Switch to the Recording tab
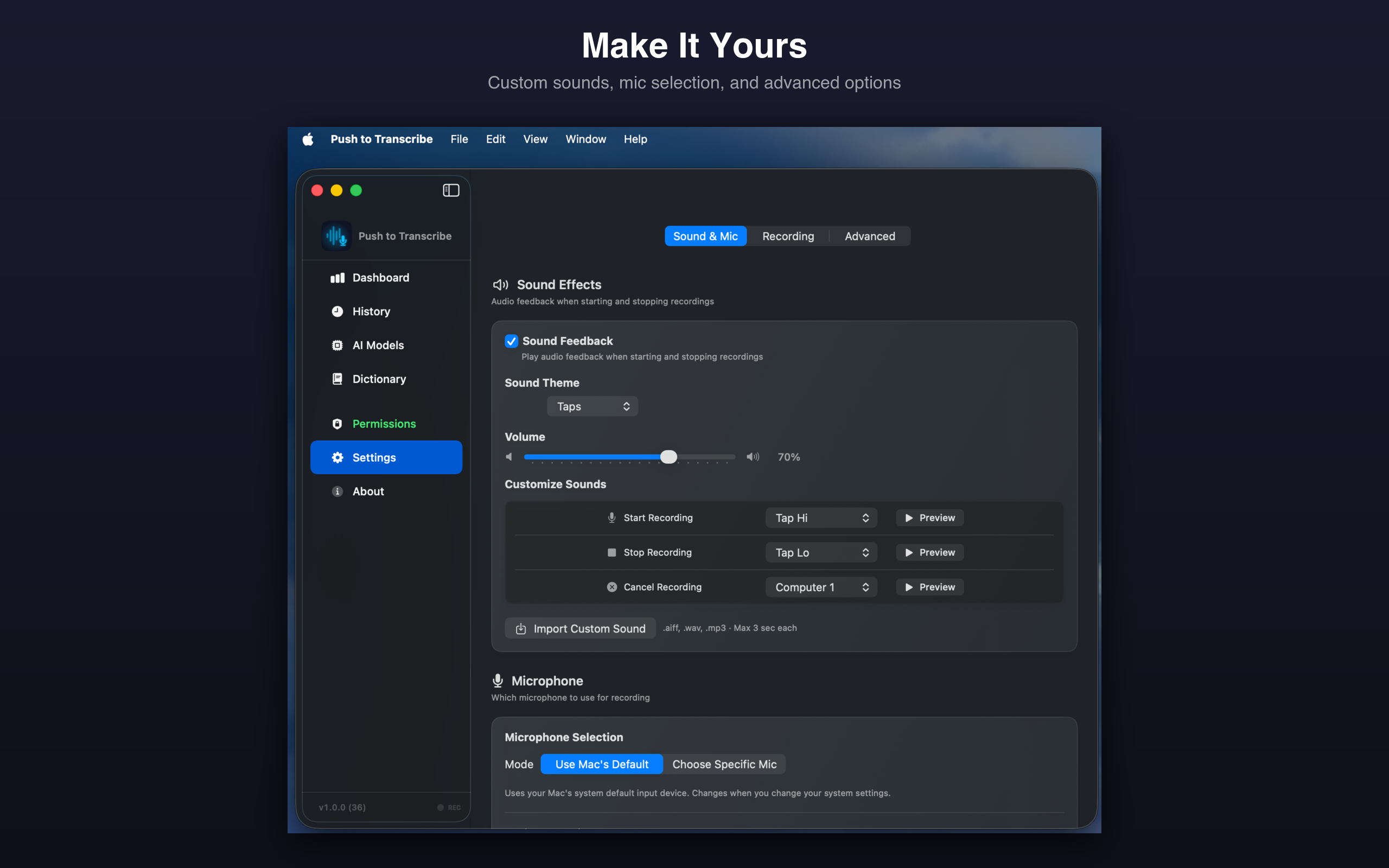The image size is (1389, 868). click(787, 235)
